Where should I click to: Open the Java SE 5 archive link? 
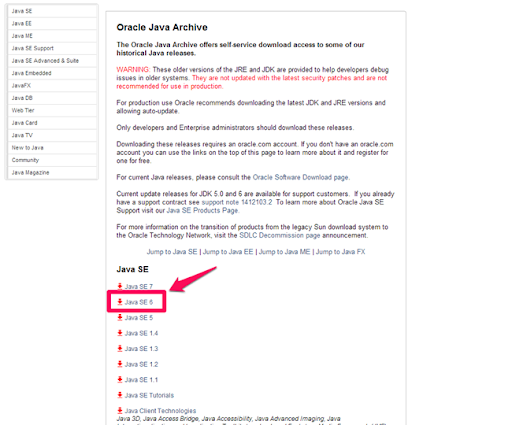point(139,318)
